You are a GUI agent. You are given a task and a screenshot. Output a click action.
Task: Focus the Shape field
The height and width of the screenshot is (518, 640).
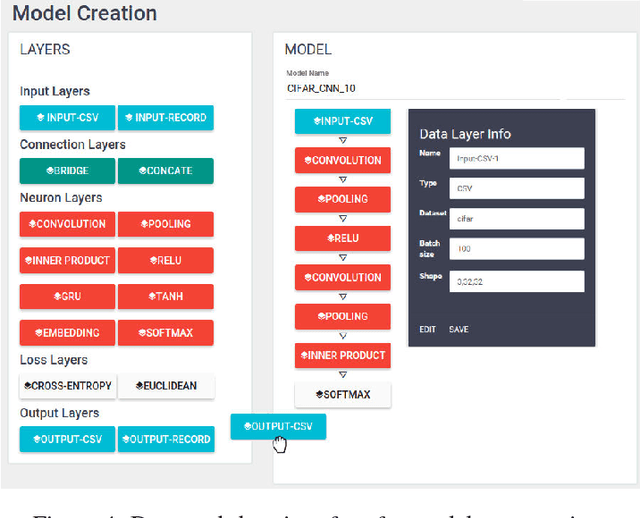click(x=517, y=282)
